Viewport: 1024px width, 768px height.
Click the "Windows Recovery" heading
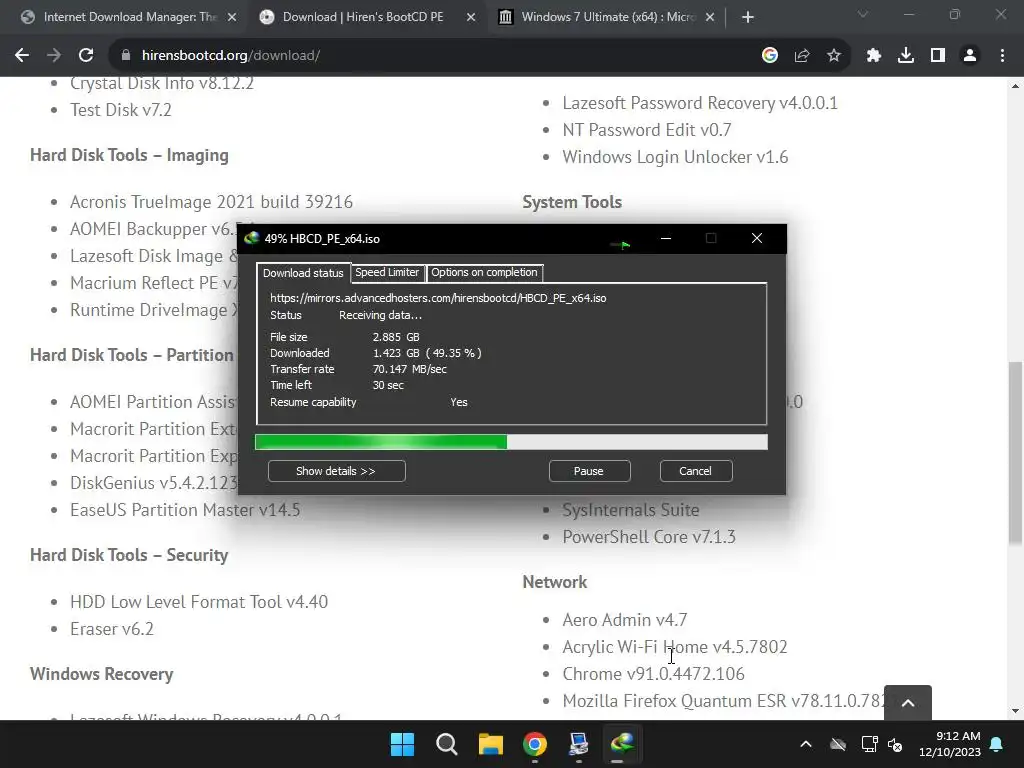tap(102, 674)
